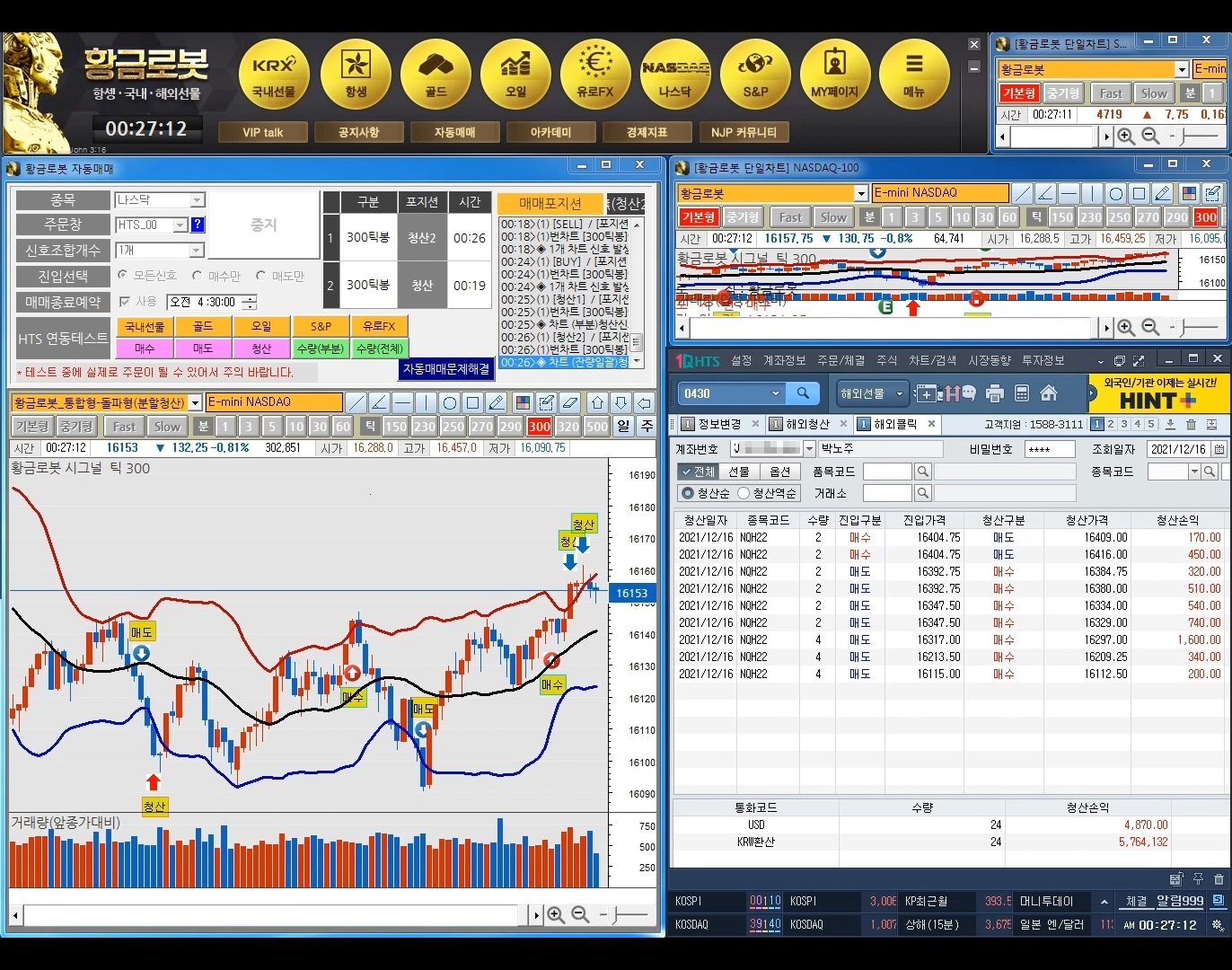Open the 항셍 market gold button
This screenshot has width=1232, height=970.
(x=356, y=75)
